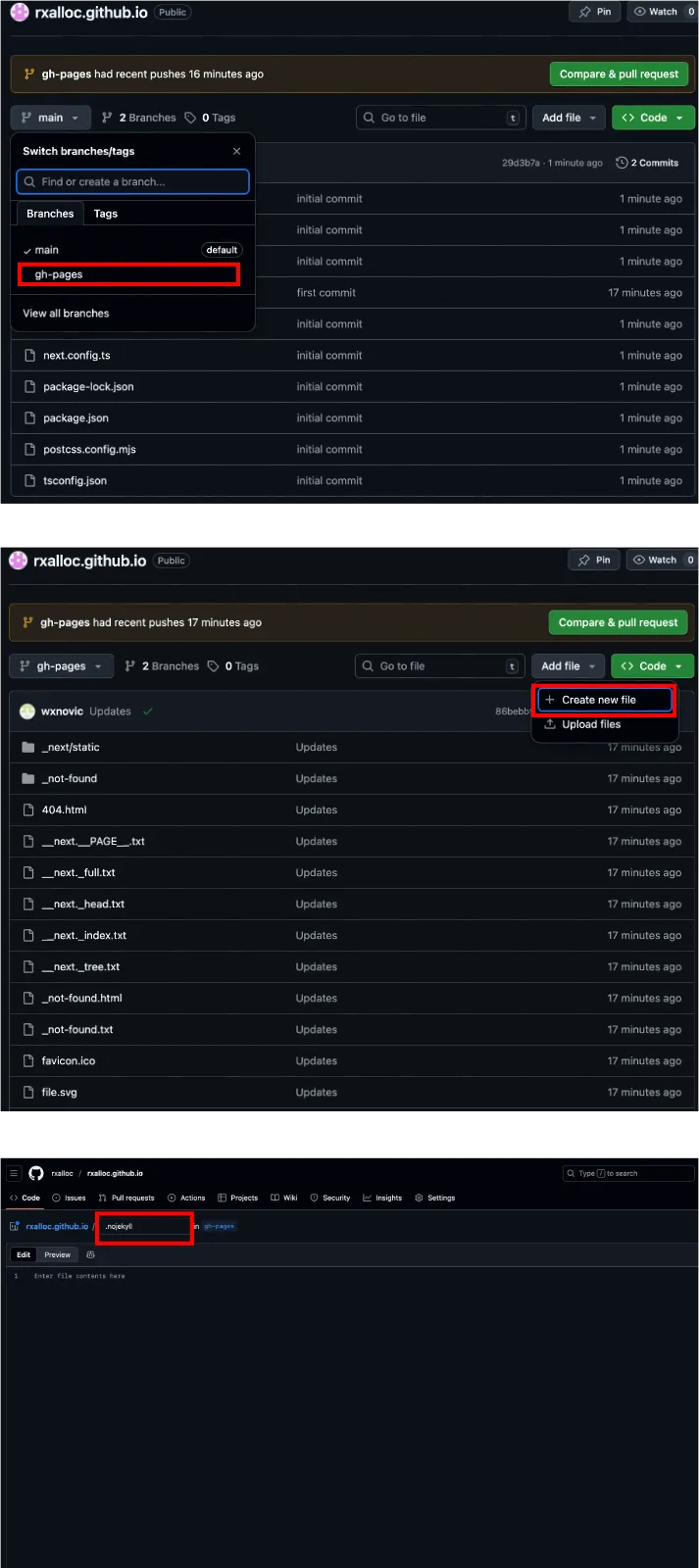The height and width of the screenshot is (1568, 699).
Task: Focus Go to file search beside gh-pages selector
Action: pyautogui.click(x=440, y=666)
